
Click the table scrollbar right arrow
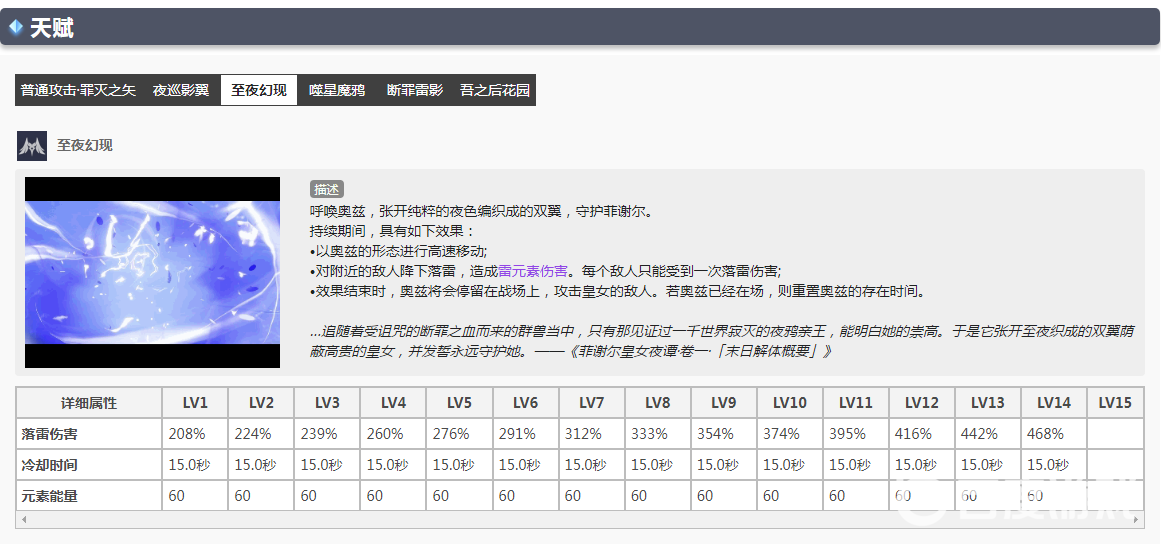1137,521
